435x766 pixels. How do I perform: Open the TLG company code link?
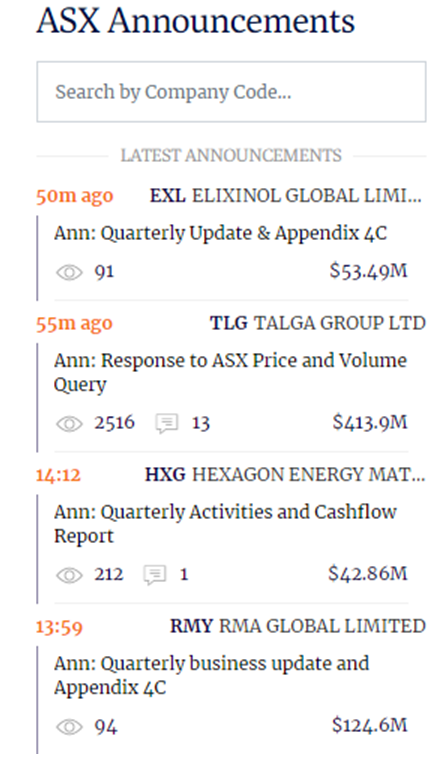tap(229, 323)
